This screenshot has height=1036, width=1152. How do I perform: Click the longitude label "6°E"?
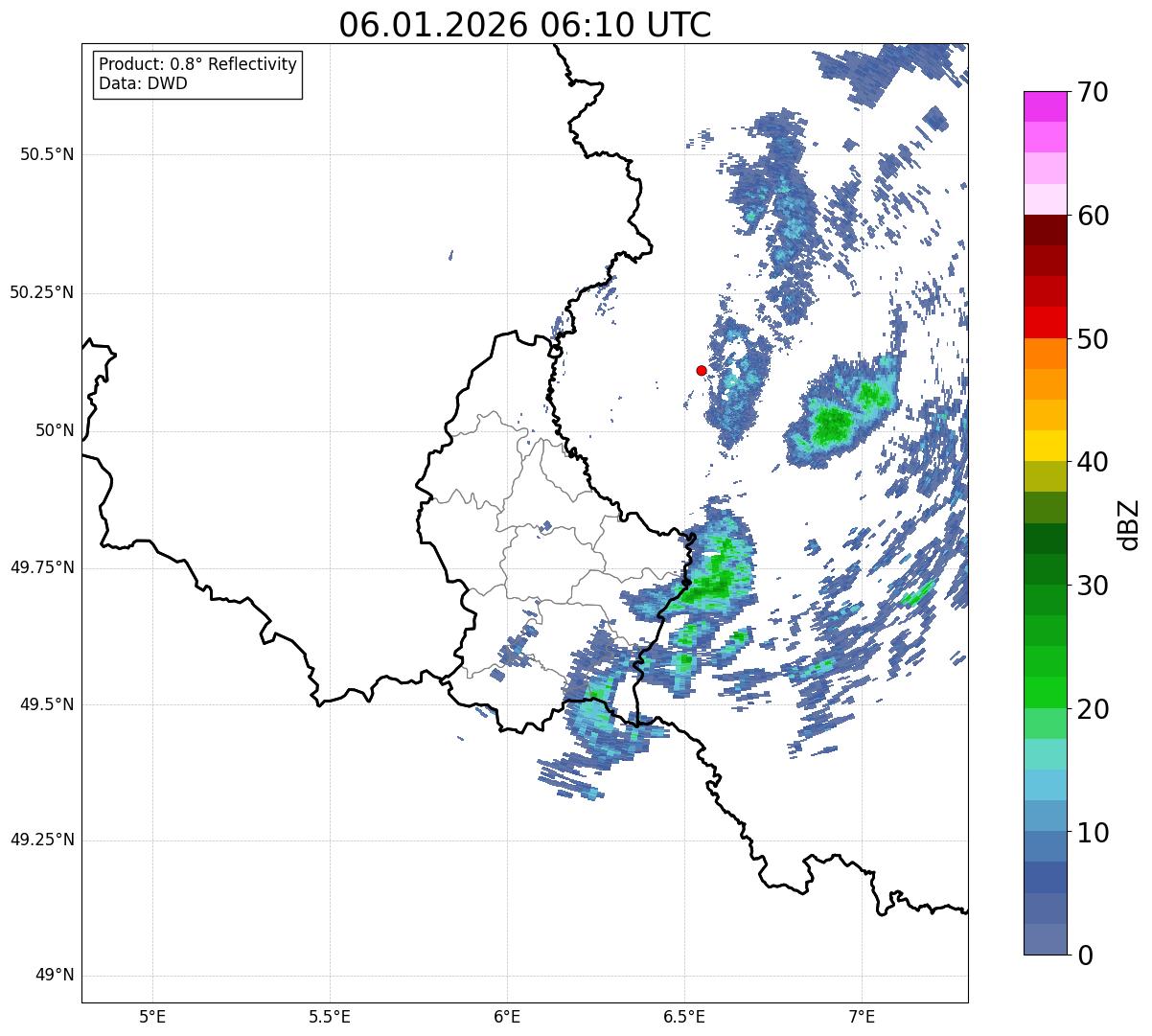click(507, 1016)
